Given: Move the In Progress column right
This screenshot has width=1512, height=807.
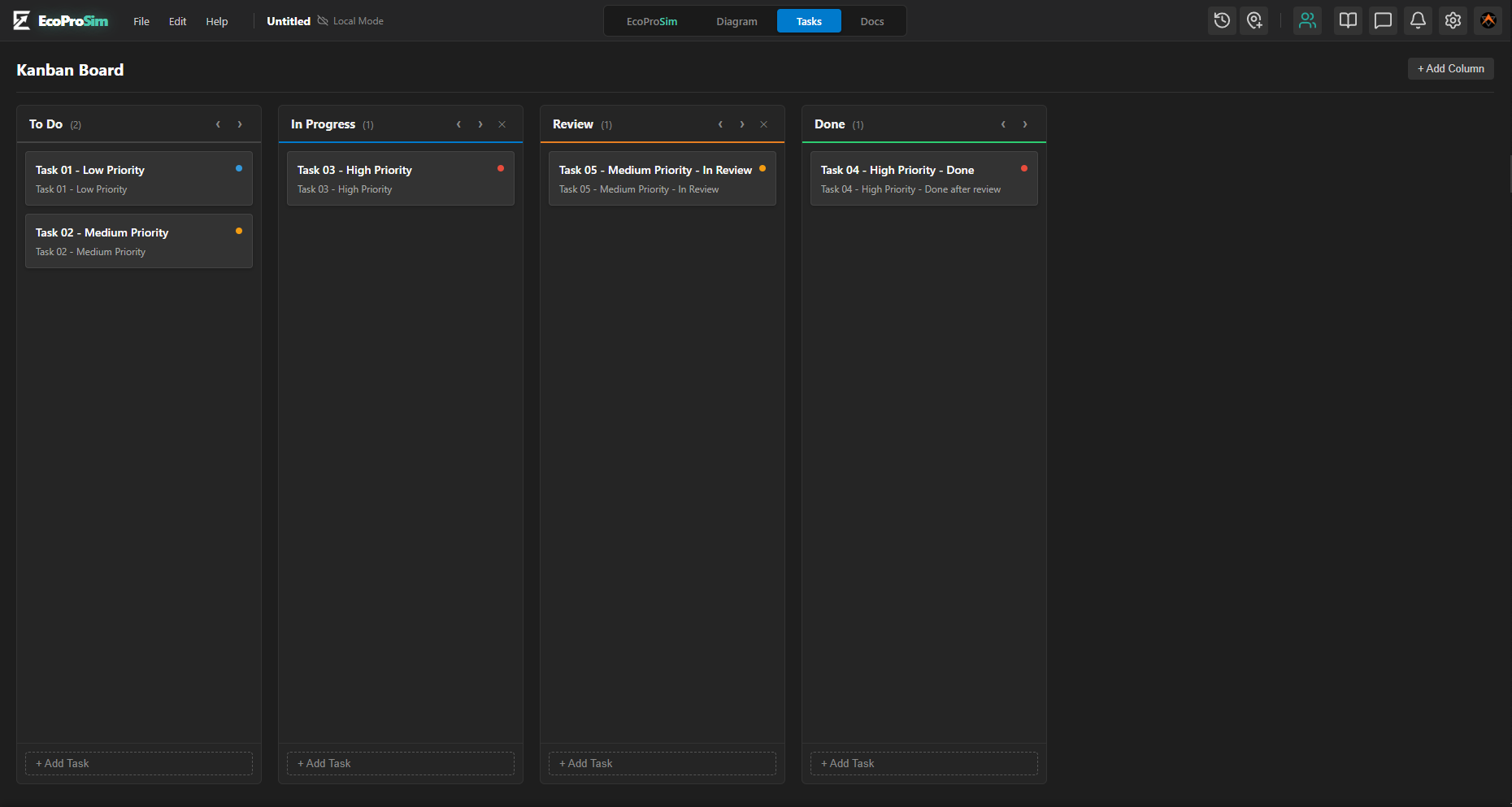Looking at the screenshot, I should pos(480,124).
